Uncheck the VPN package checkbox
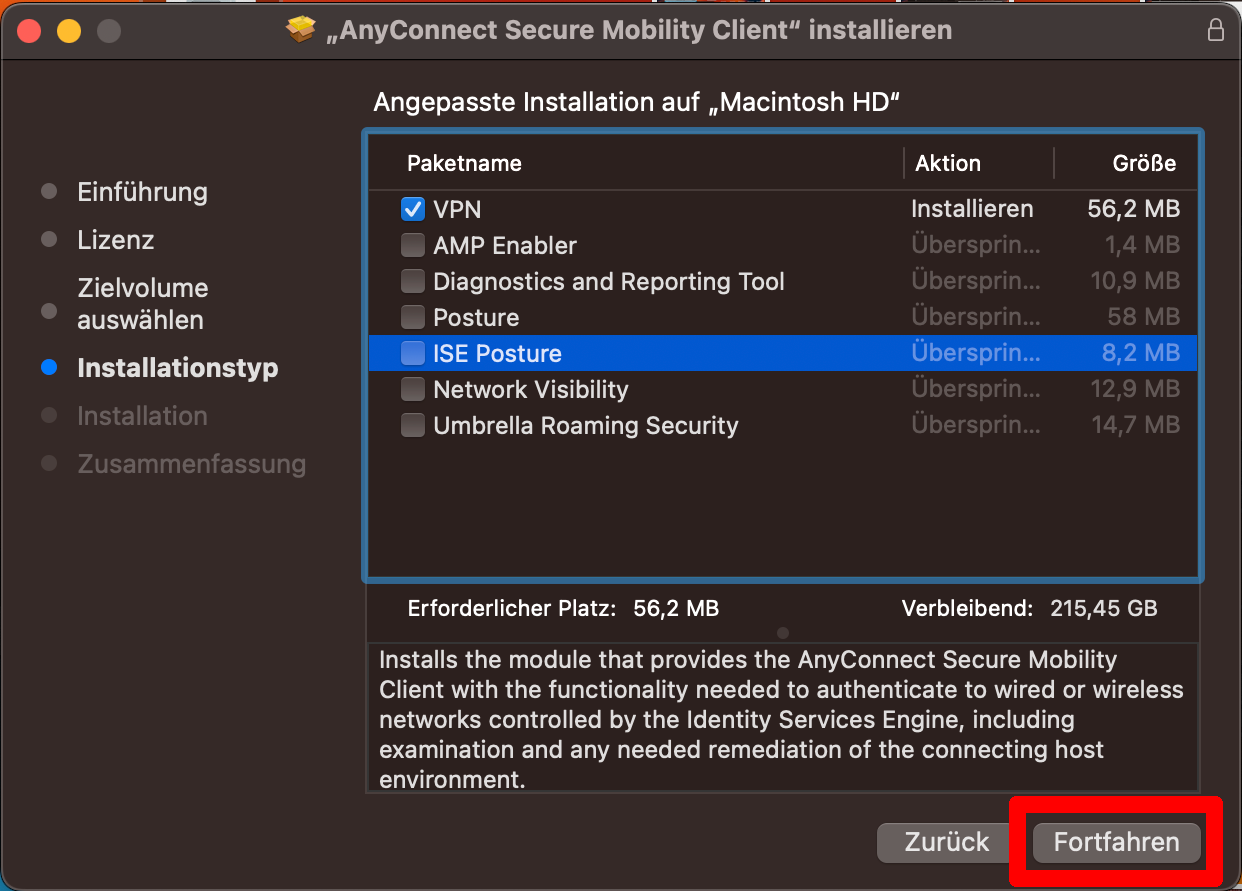The height and width of the screenshot is (891, 1242). point(413,209)
